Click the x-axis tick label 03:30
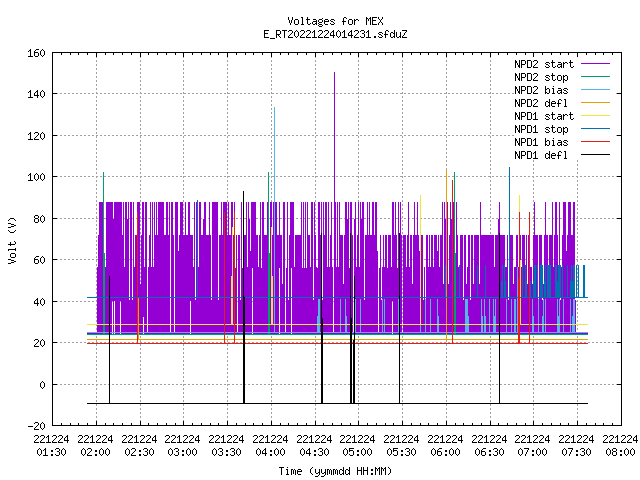Viewport: 640px width, 480px height. point(227,452)
